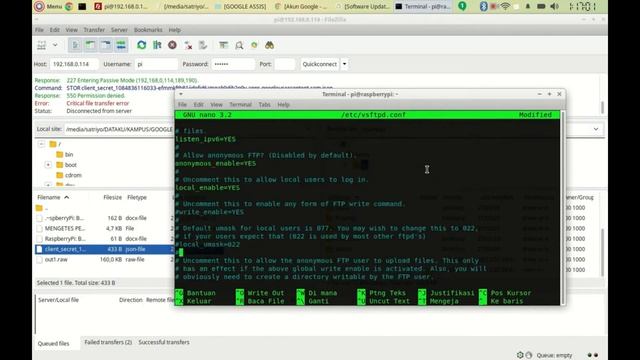Screen dimensions: 640x360
Task: Disconnect from the current server
Action: click(x=188, y=45)
